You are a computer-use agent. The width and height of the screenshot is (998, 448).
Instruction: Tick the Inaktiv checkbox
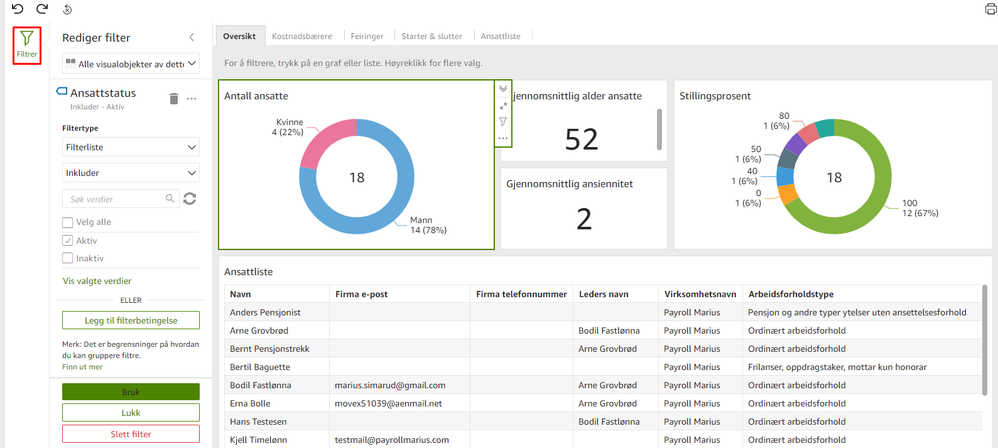[x=68, y=259]
